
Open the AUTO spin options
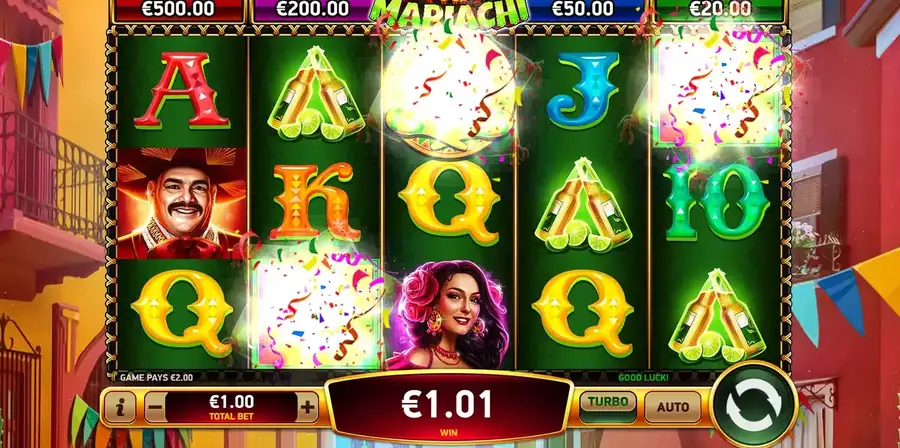coord(673,407)
